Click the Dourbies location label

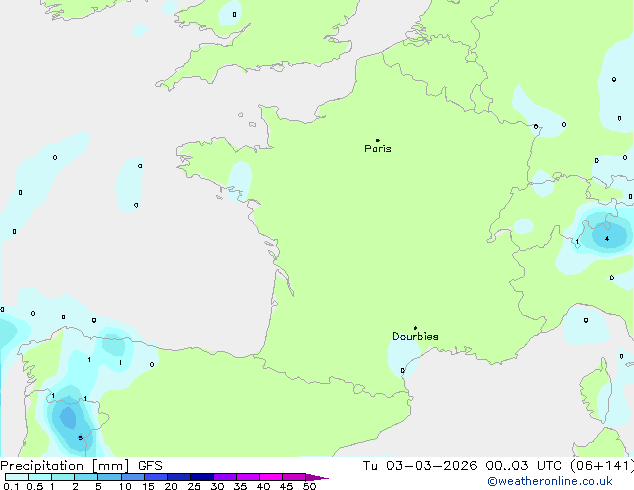click(415, 336)
